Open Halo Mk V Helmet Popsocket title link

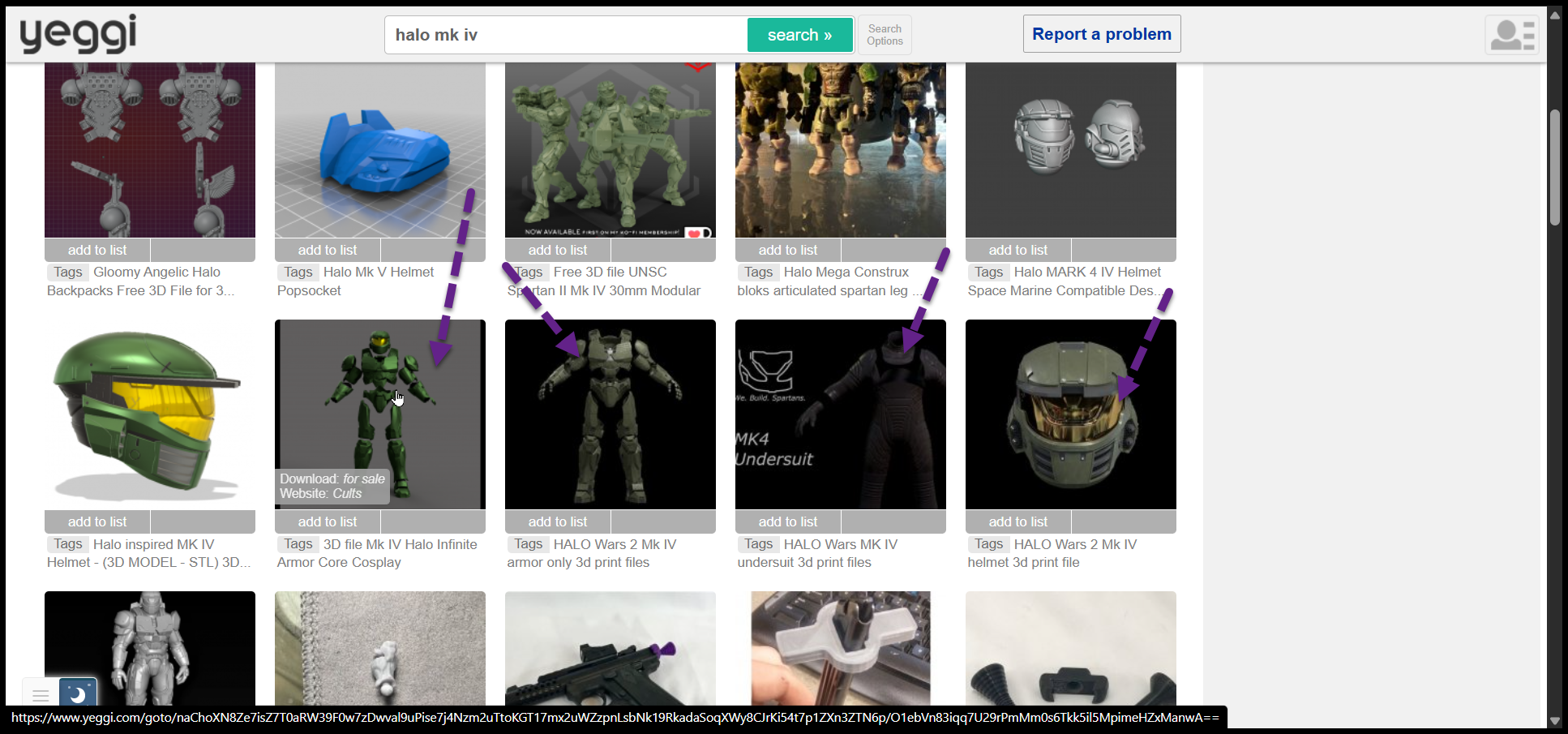[x=357, y=281]
